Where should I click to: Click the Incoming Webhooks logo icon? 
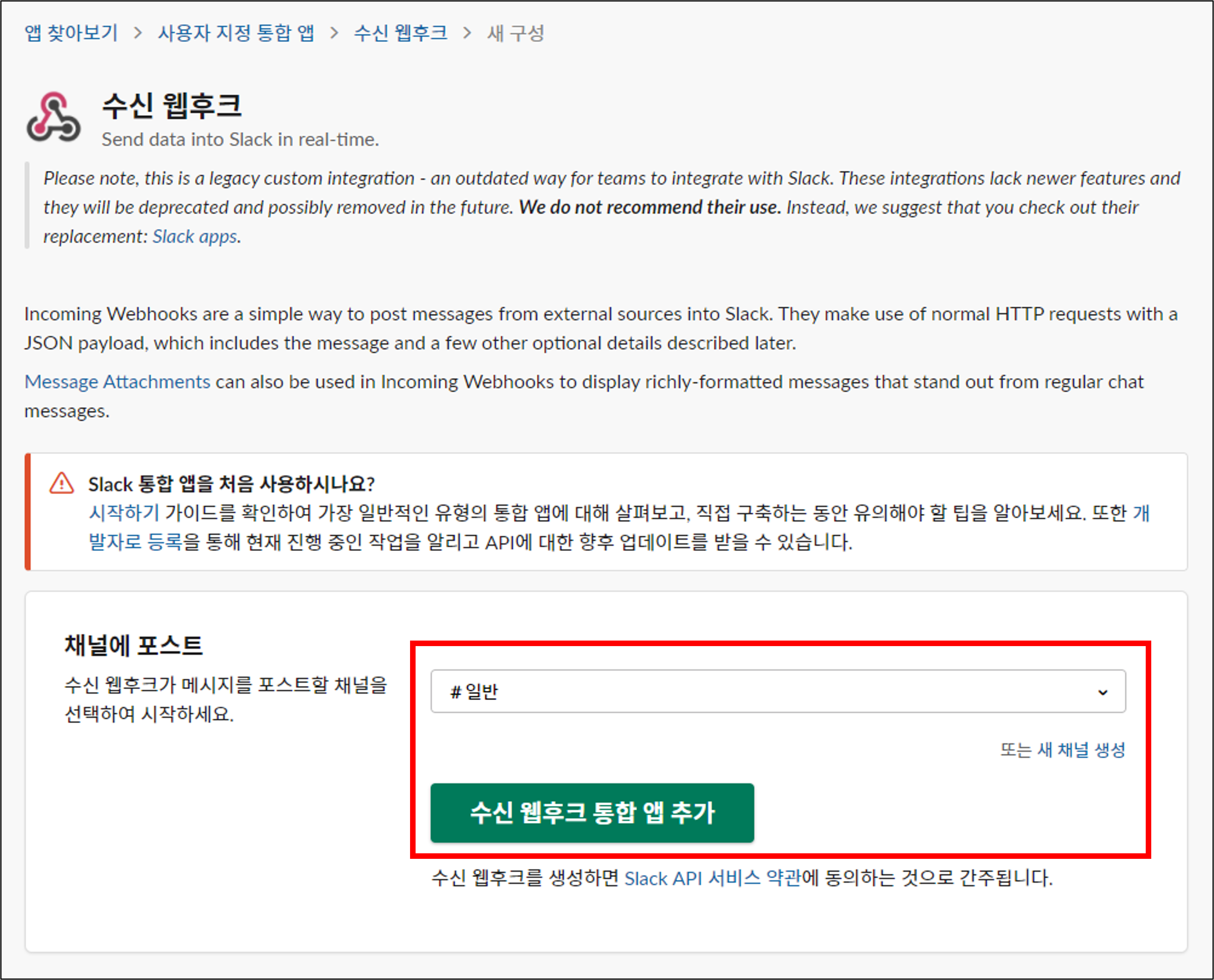pos(54,118)
